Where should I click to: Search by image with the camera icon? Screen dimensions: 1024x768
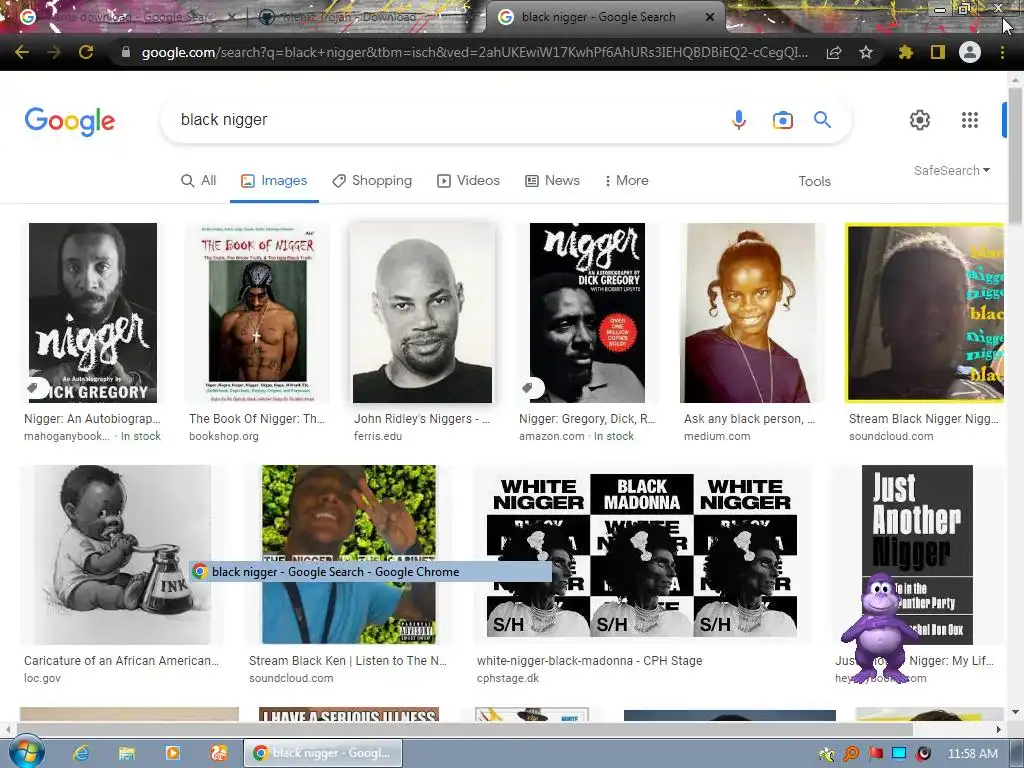click(782, 120)
